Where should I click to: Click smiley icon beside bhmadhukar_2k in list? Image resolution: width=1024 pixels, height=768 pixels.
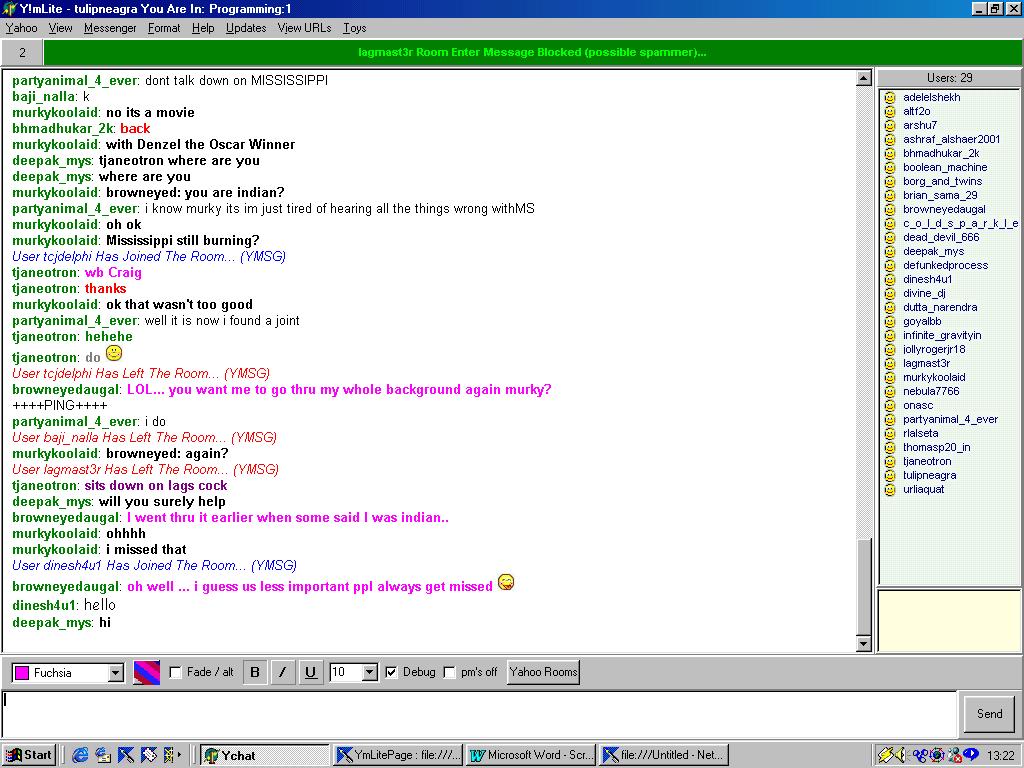[889, 153]
